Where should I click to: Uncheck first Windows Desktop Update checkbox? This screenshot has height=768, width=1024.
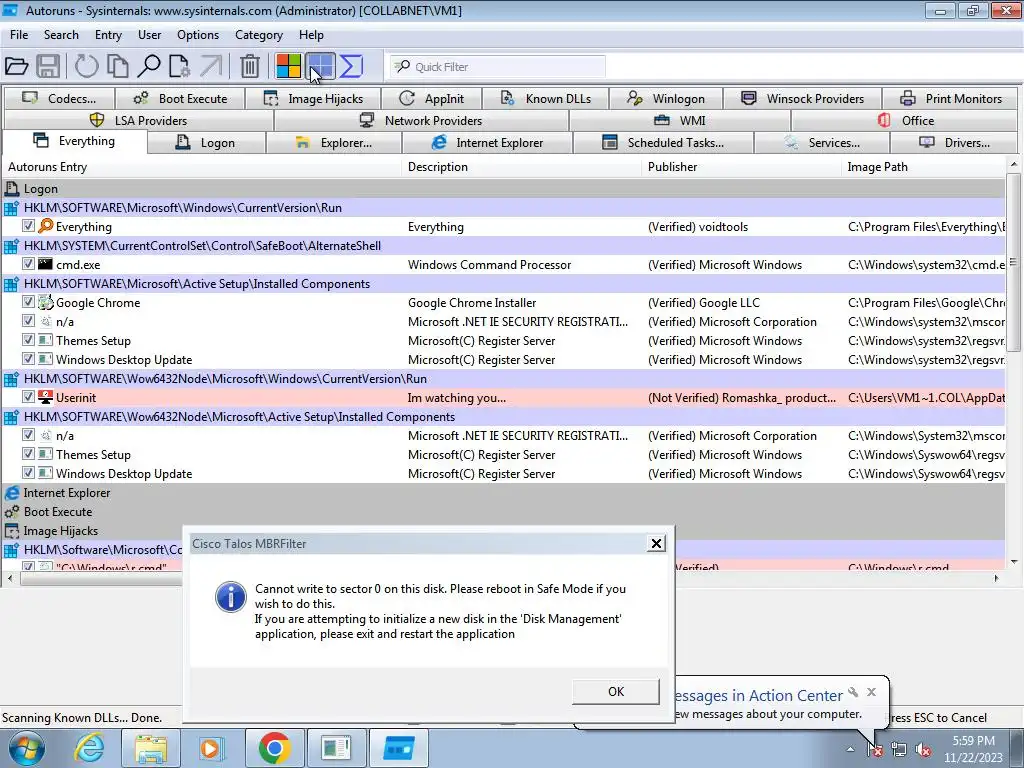[x=28, y=358]
